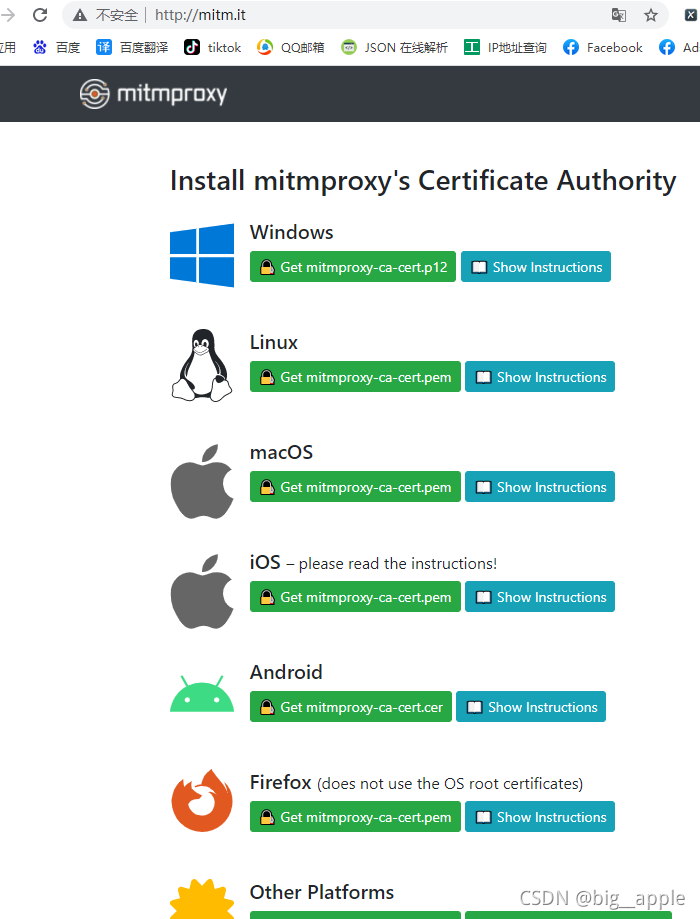
Task: Open the 百度 bookmark
Action: coord(57,47)
